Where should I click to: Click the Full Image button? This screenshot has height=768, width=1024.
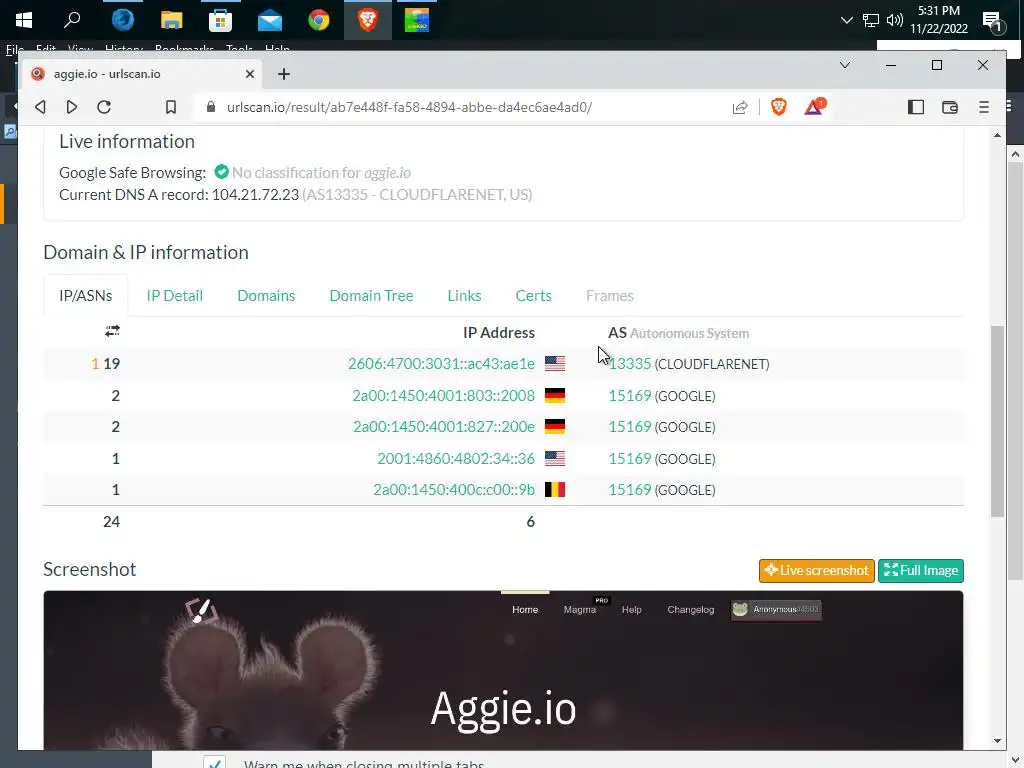(921, 571)
